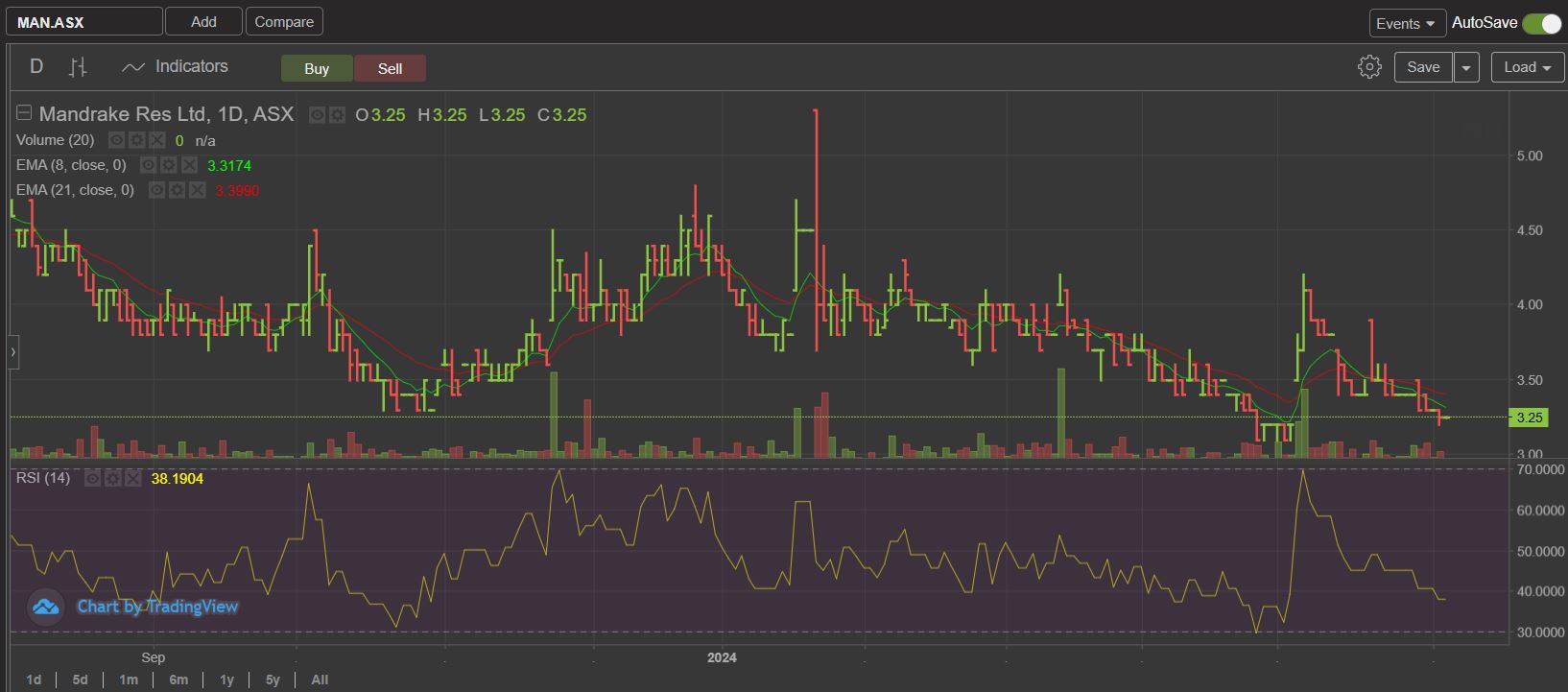Open the bar style selector icon
The width and height of the screenshot is (1568, 692).
79,67
